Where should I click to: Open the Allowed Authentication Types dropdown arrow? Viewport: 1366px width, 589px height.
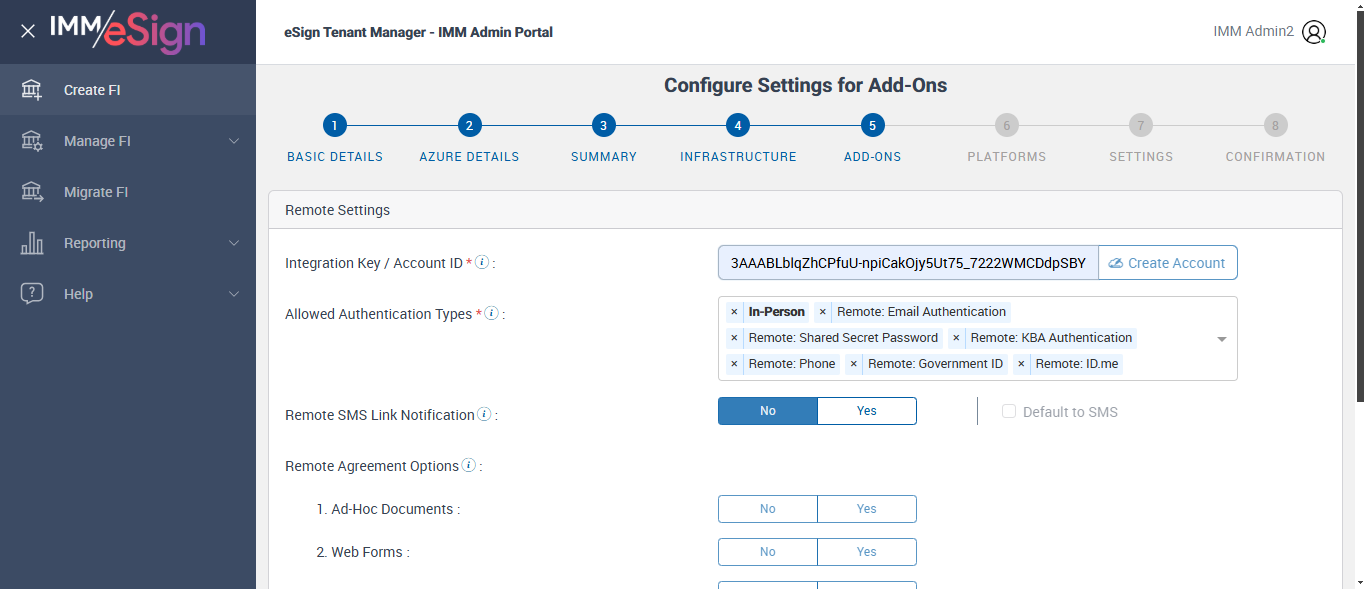point(1221,339)
